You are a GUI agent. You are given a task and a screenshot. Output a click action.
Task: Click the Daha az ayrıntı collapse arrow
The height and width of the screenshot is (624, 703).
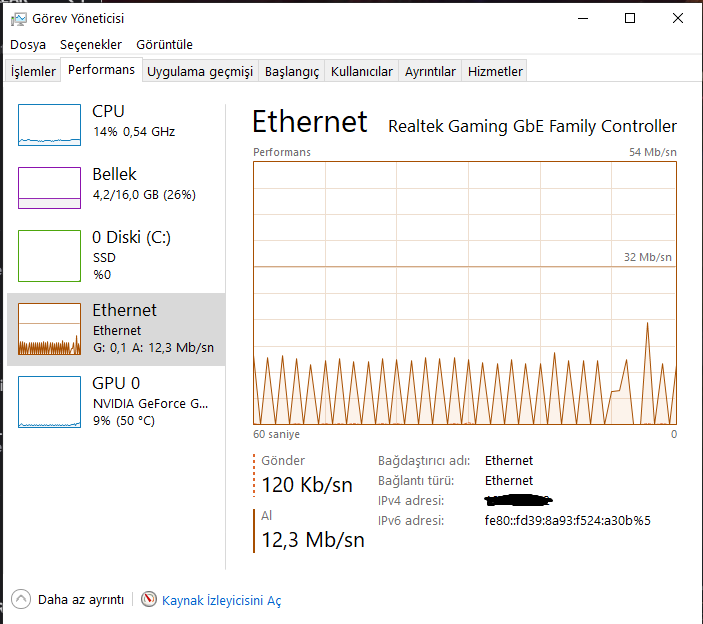(x=21, y=599)
